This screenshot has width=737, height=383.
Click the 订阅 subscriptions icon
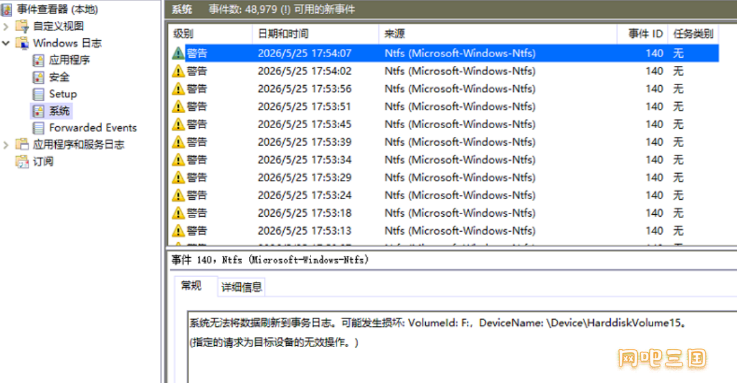click(x=22, y=162)
